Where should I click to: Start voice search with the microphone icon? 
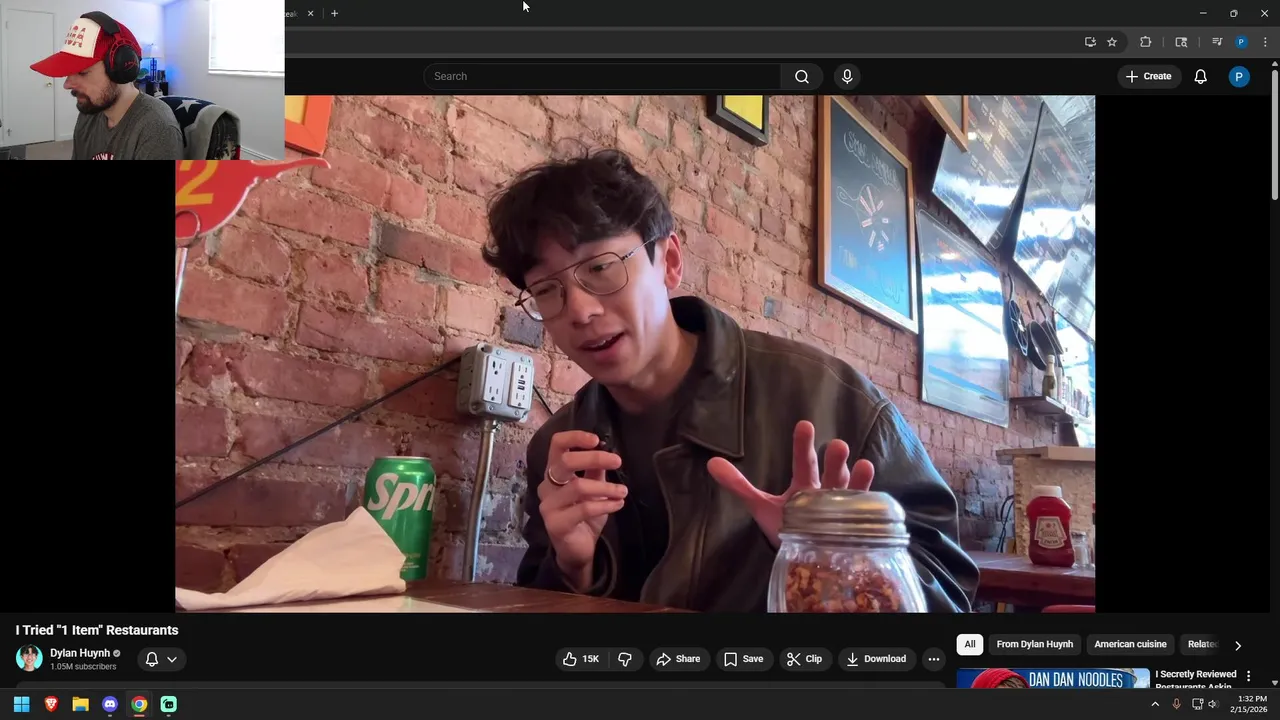[847, 76]
